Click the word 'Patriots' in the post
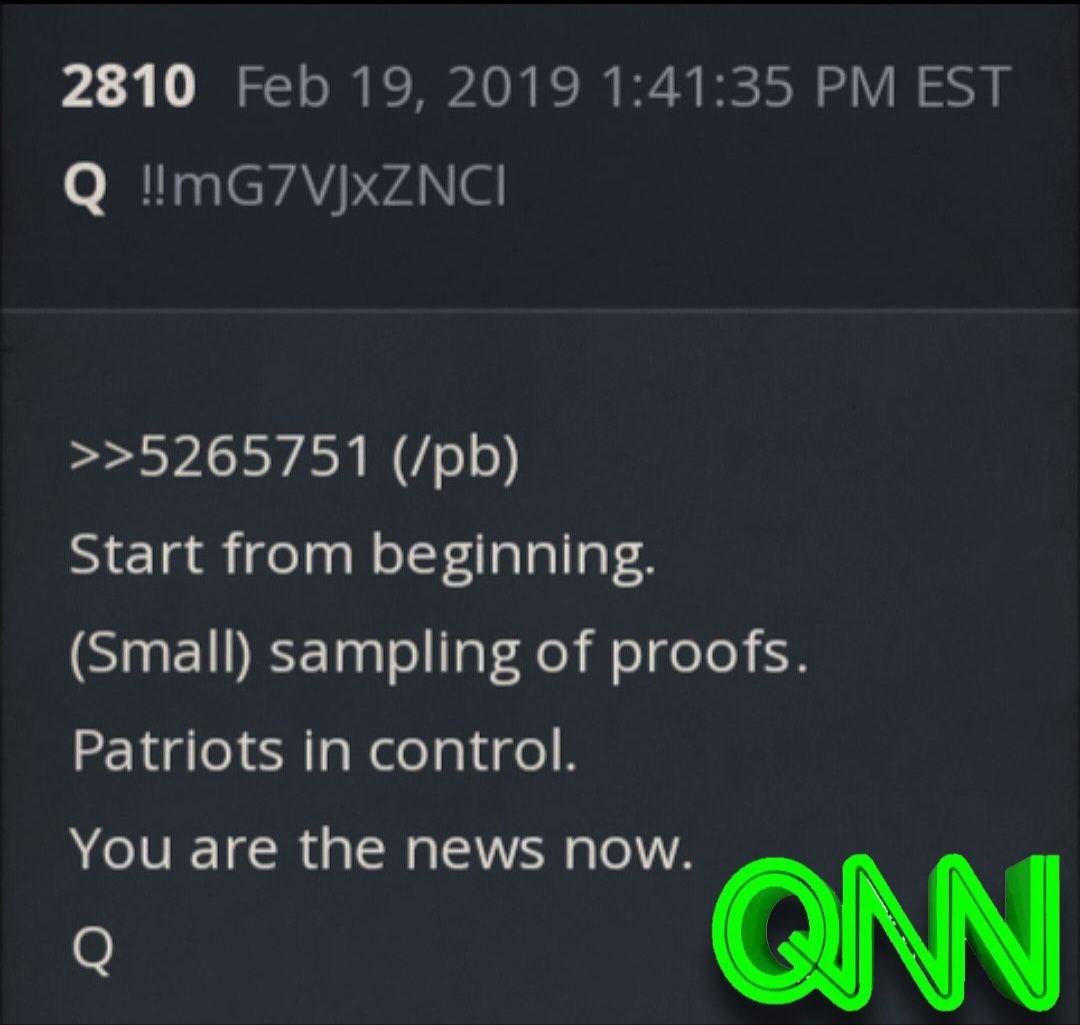The height and width of the screenshot is (1025, 1080). click(177, 749)
